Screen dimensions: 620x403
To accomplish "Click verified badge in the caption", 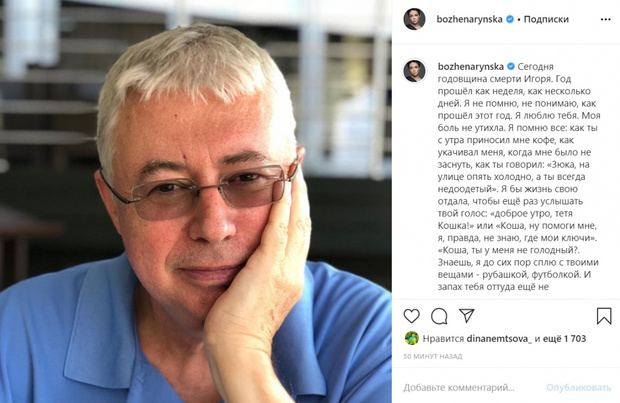I will tap(511, 66).
